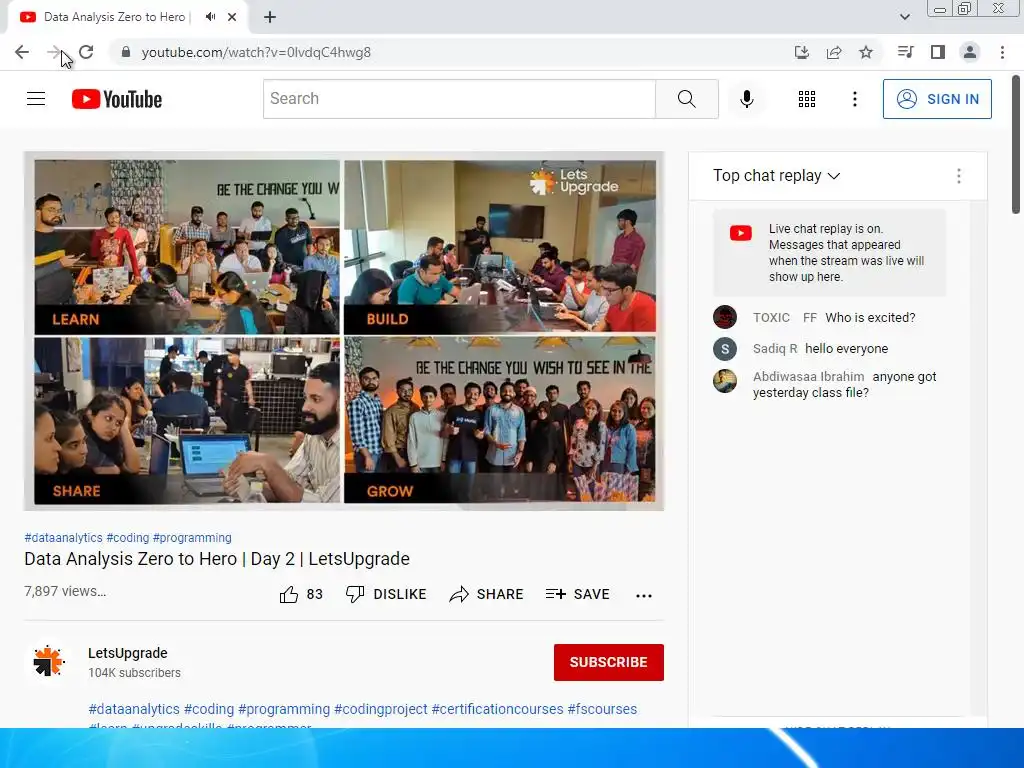Open a new tab with the plus button

(x=270, y=17)
